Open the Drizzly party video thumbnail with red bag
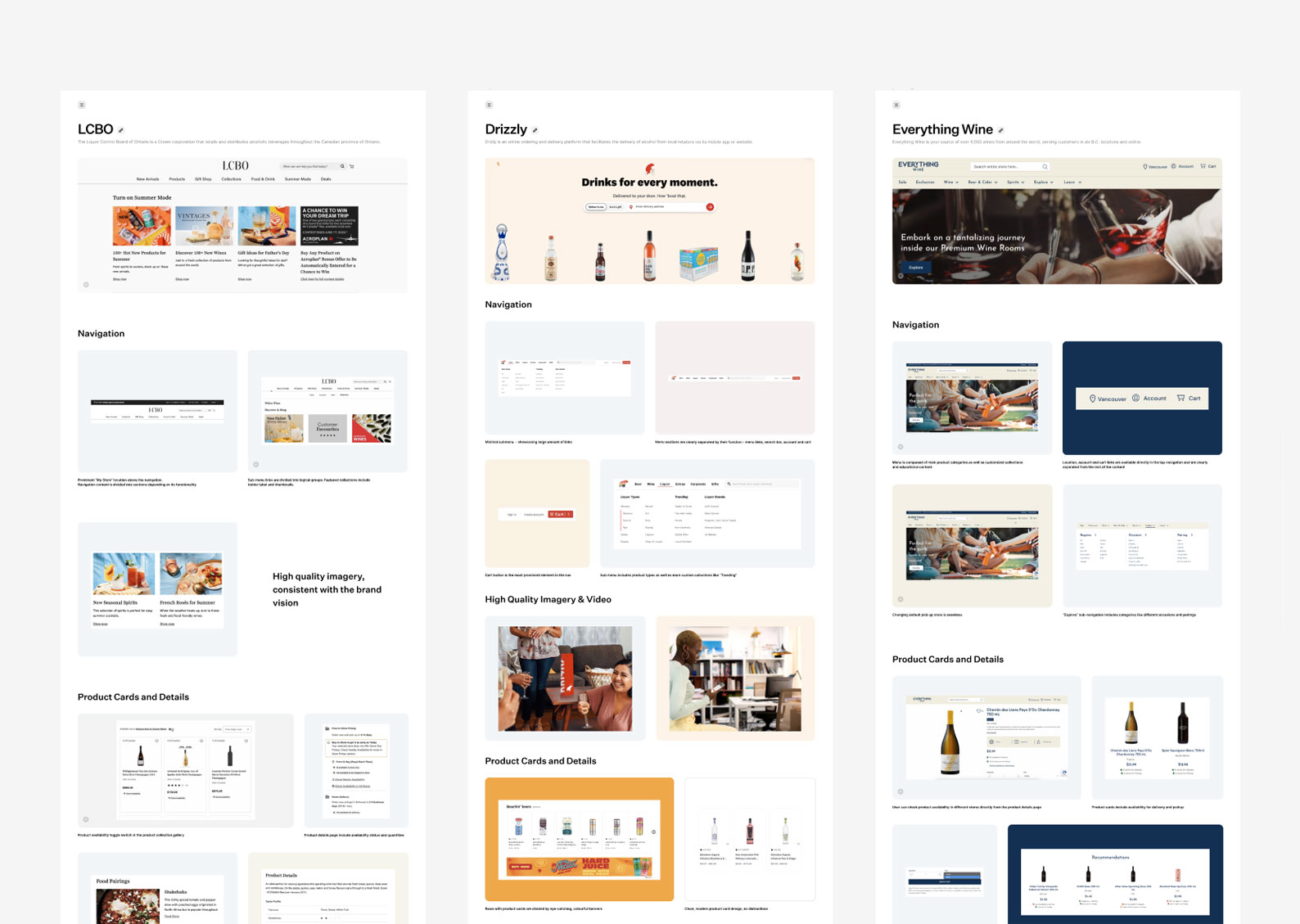This screenshot has height=924, width=1300. [x=565, y=678]
